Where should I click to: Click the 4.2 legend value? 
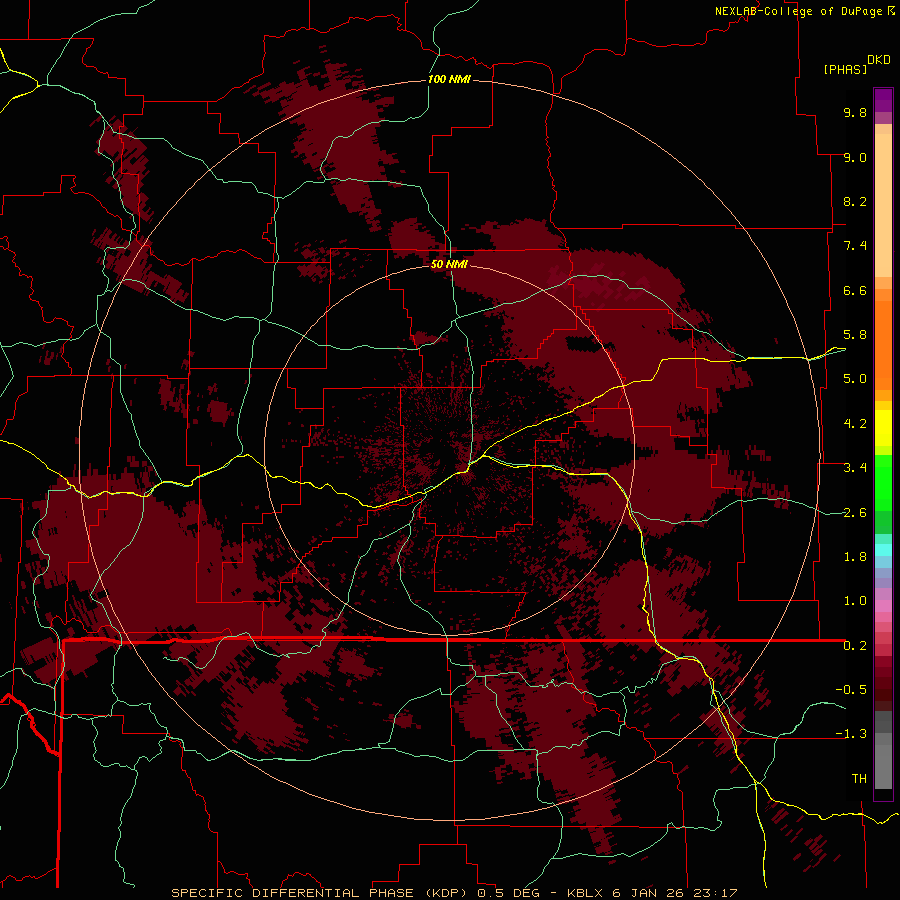855,424
